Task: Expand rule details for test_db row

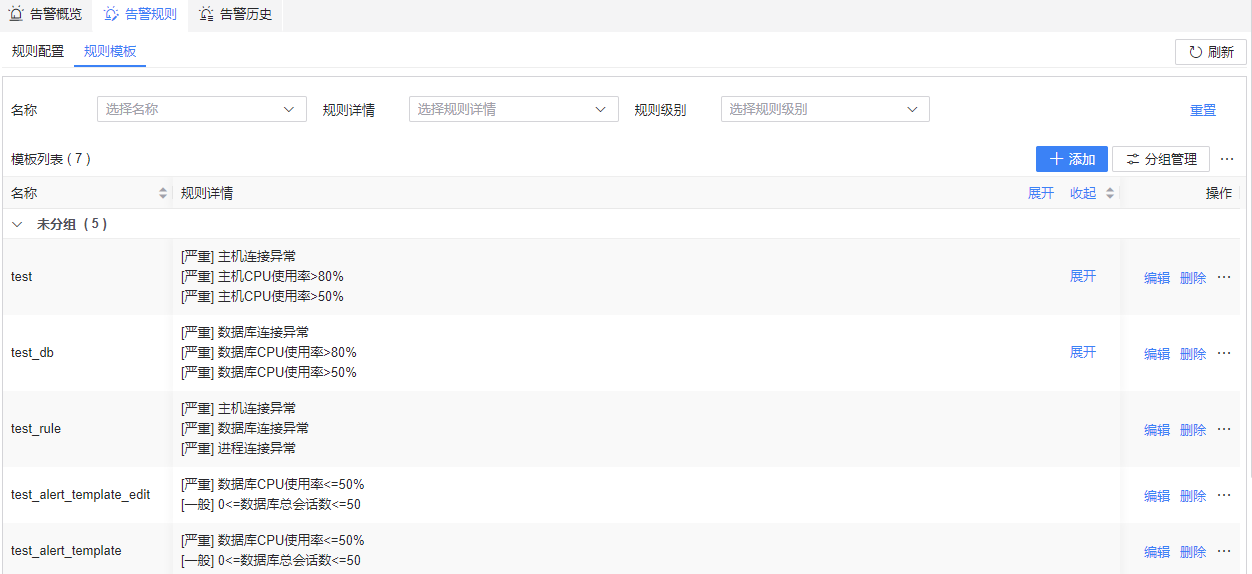Action: pos(1083,352)
